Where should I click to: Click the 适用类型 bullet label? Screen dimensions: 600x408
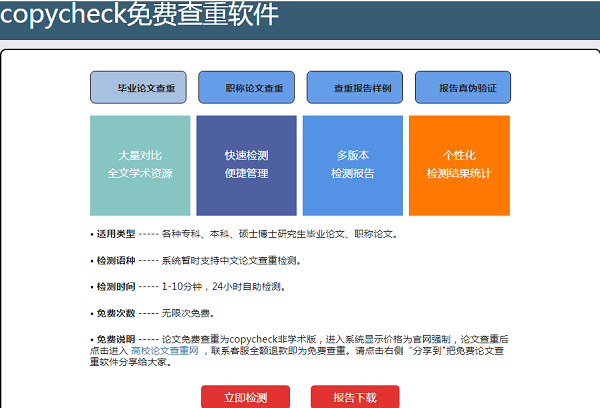[x=116, y=234]
